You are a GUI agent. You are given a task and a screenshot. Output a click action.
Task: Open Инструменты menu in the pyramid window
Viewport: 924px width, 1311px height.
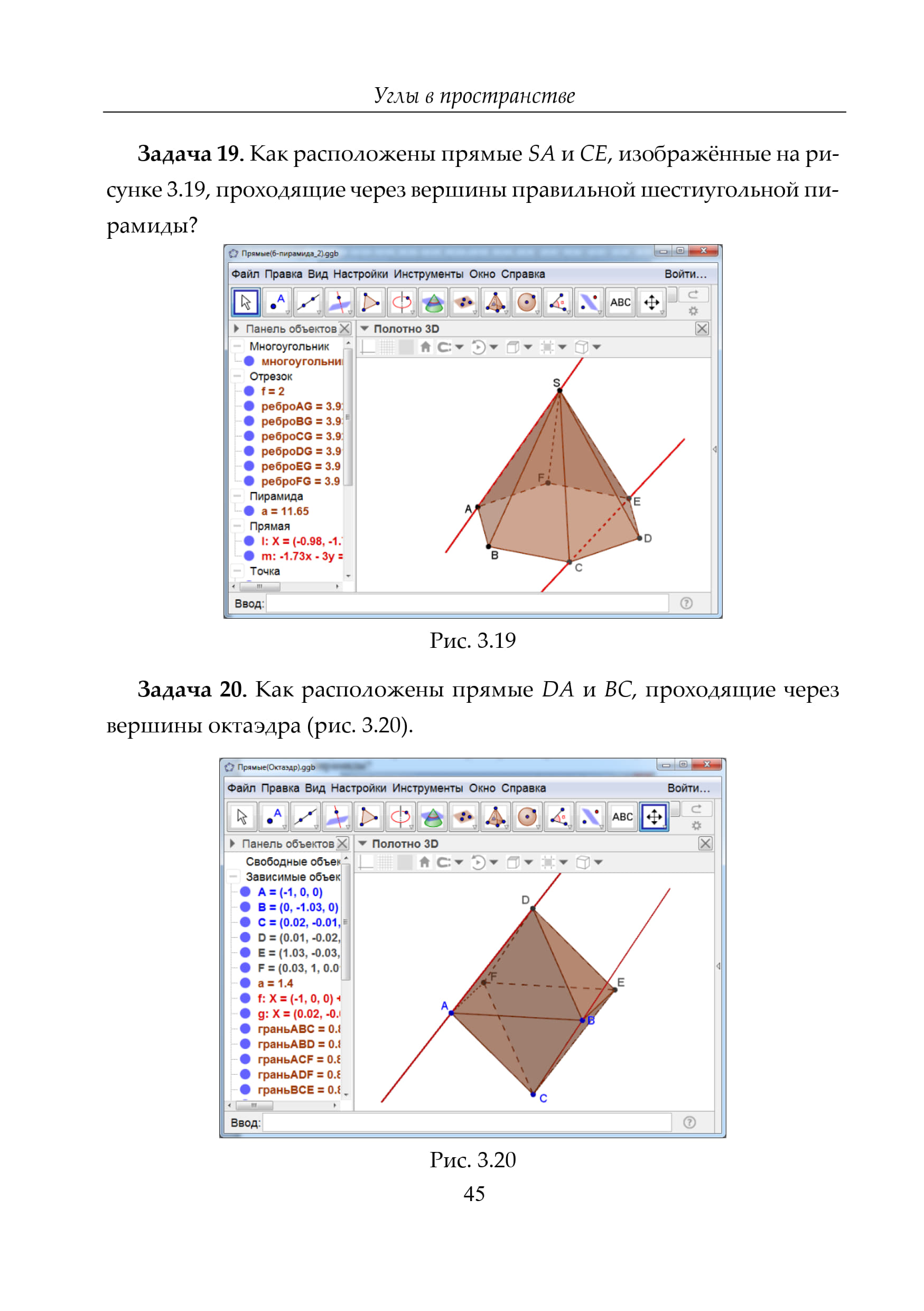click(x=428, y=274)
